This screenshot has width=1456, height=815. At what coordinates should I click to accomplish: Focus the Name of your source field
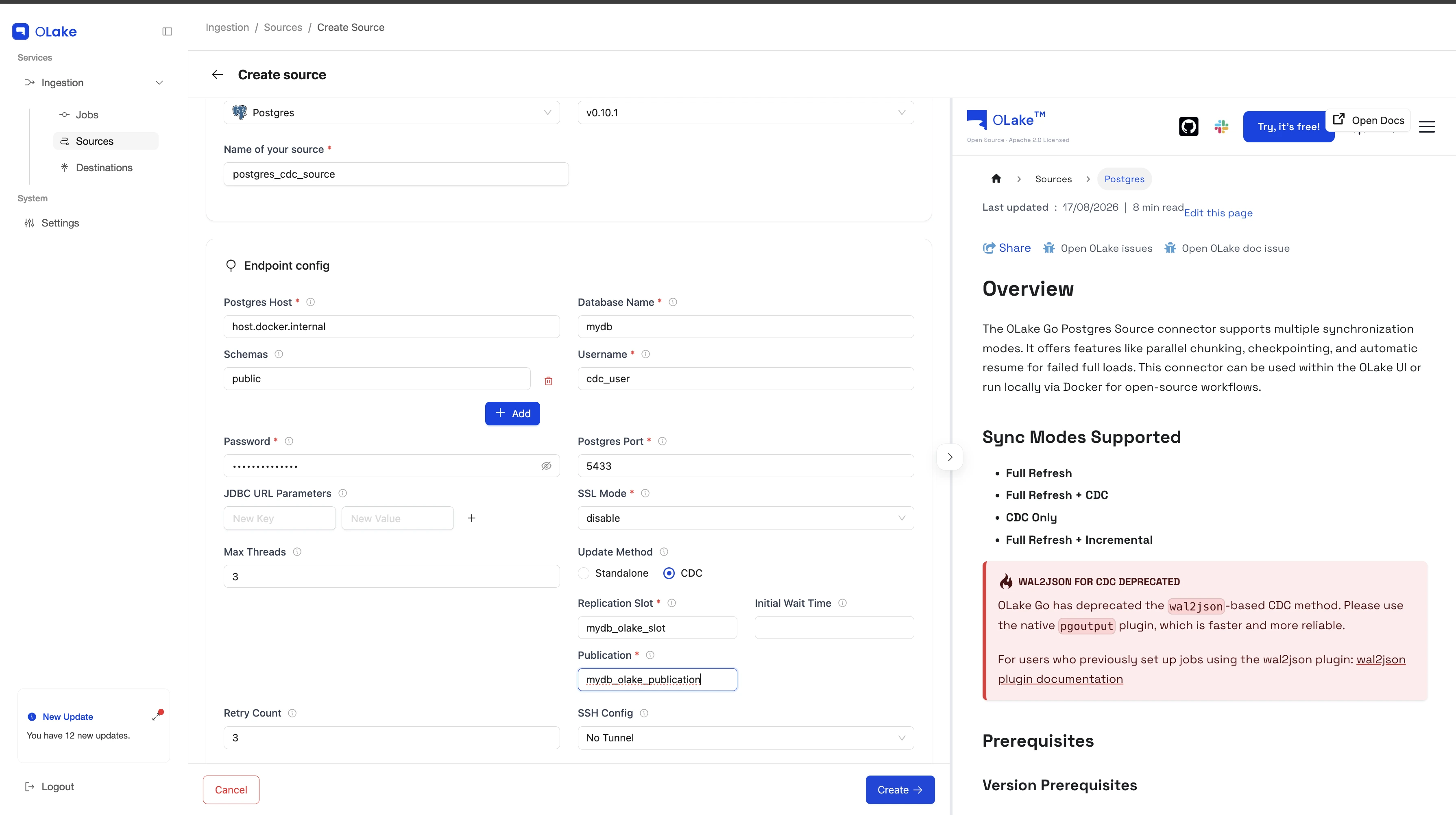[x=396, y=174]
